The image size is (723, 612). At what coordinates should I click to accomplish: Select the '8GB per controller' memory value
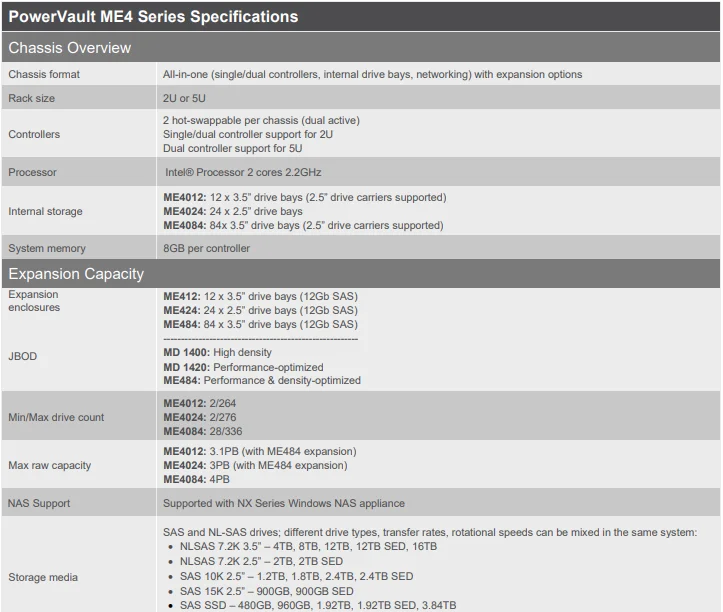tap(207, 248)
